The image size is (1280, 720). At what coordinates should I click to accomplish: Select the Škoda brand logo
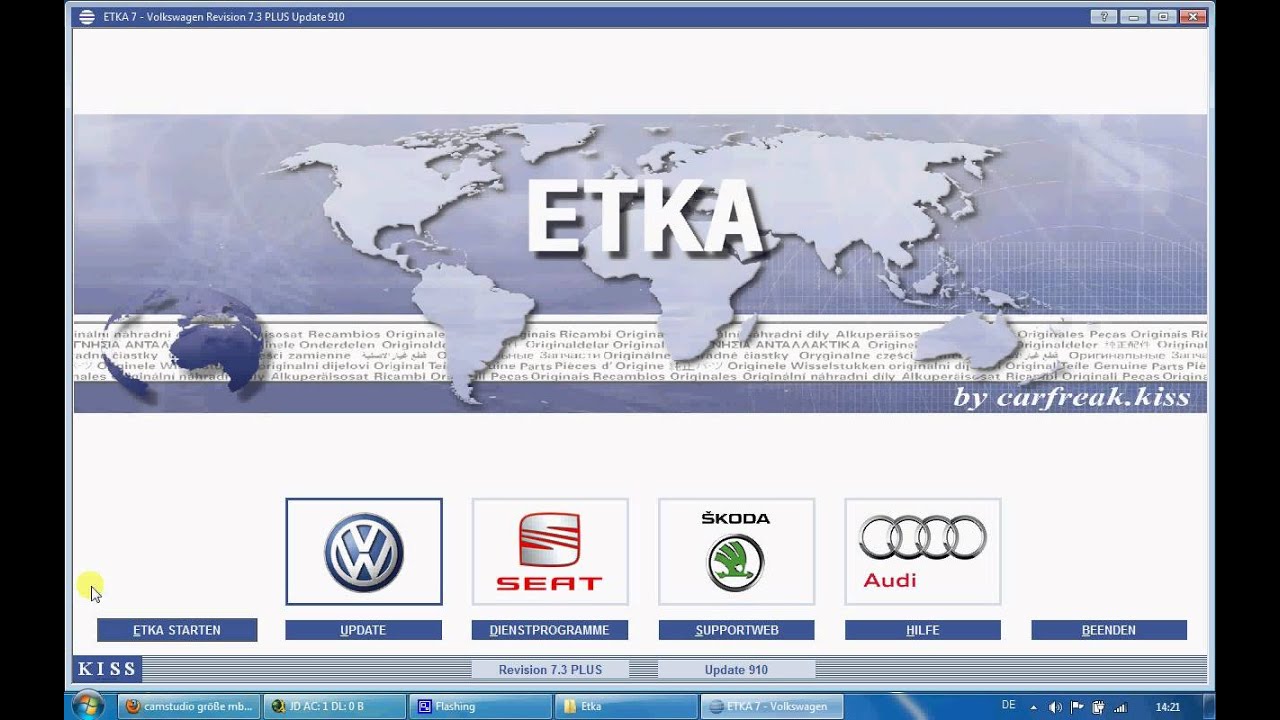click(x=736, y=552)
